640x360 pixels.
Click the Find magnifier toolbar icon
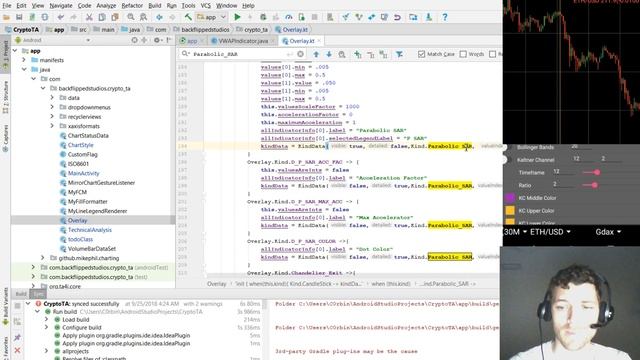(131, 17)
